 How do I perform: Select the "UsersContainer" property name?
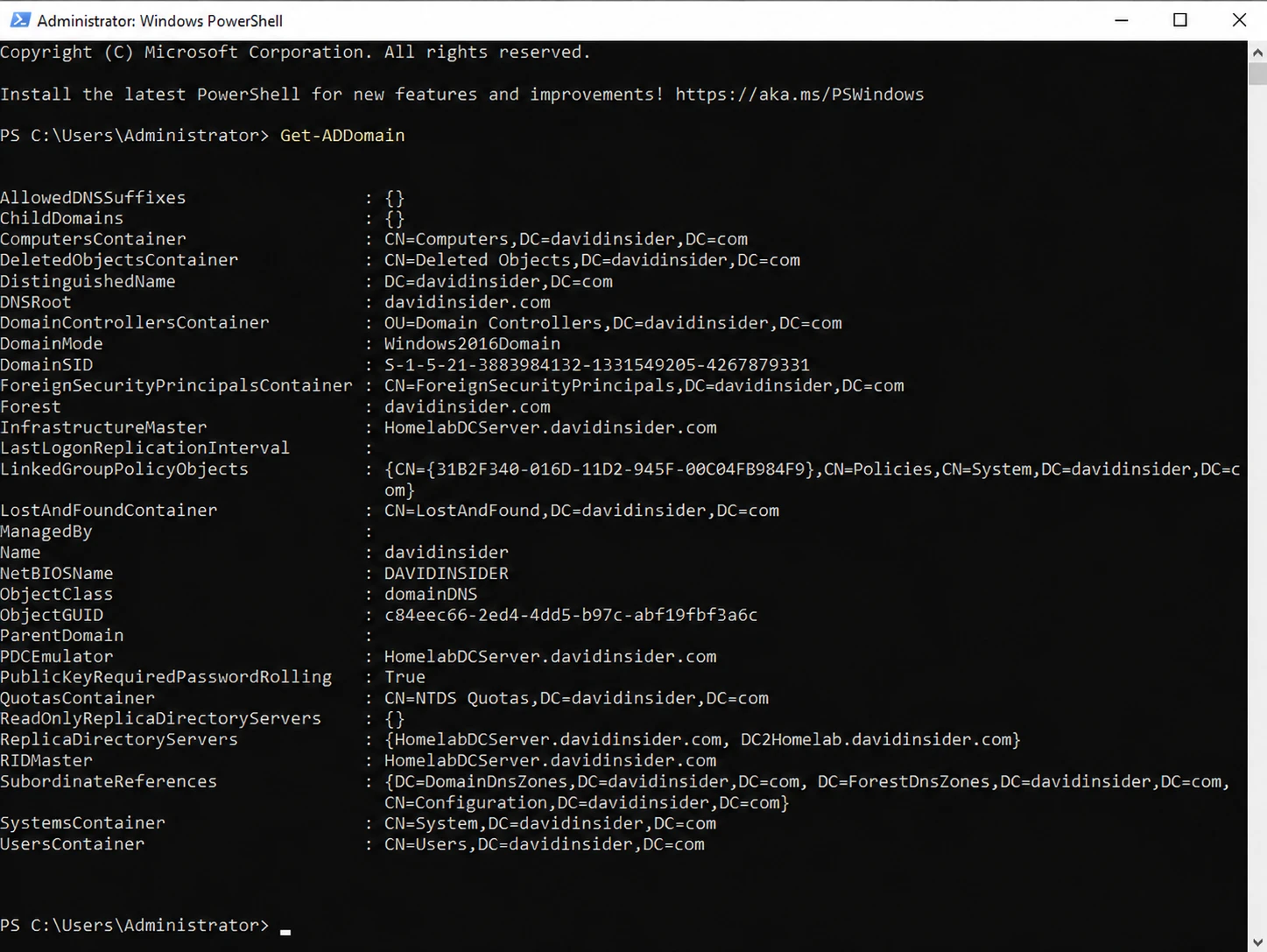[x=72, y=844]
